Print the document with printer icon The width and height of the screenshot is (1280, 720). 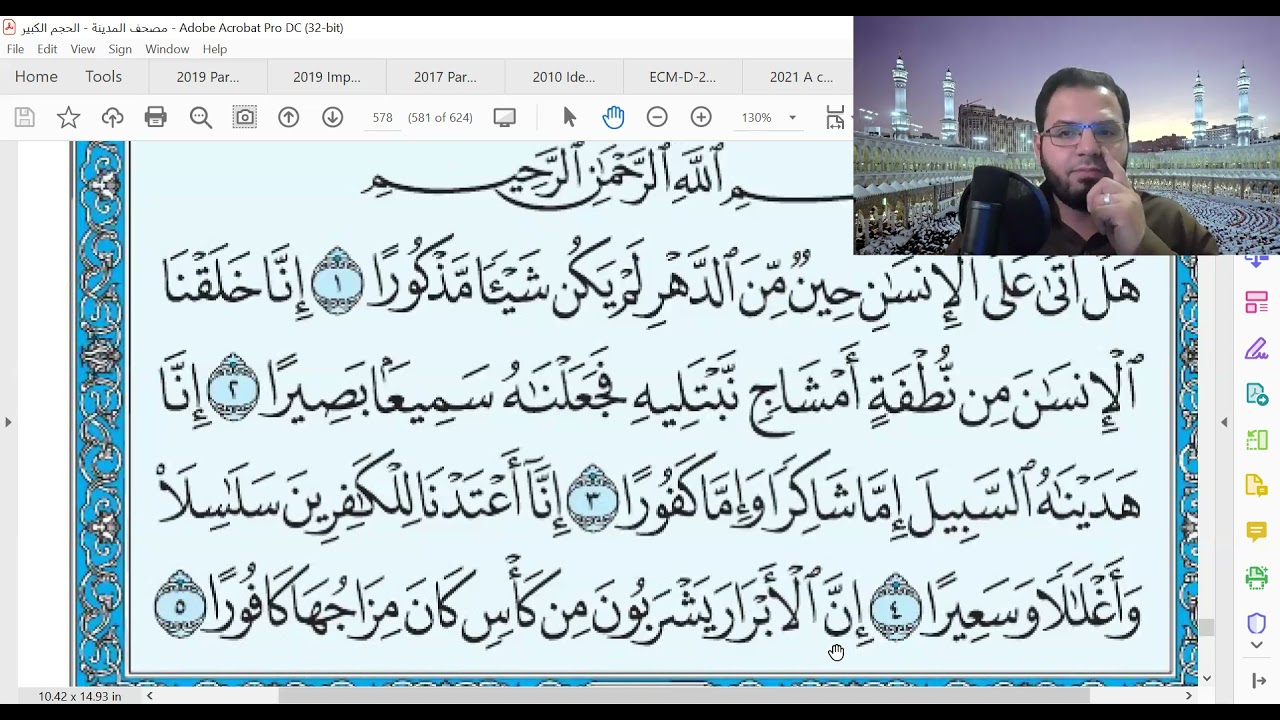click(155, 118)
